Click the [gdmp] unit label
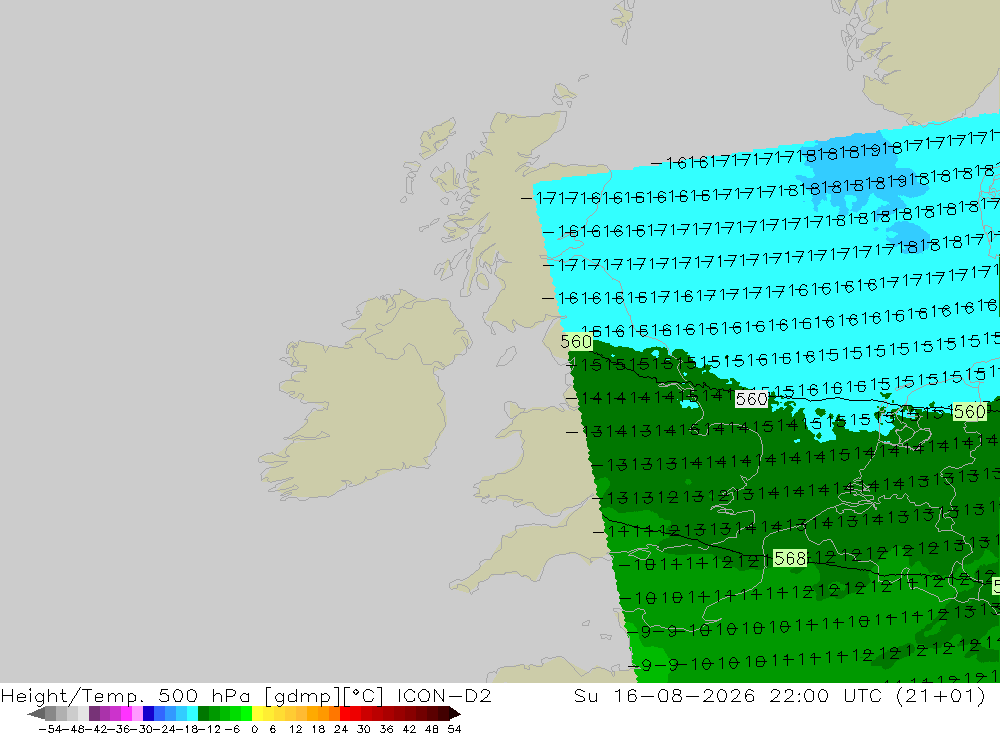 coord(302,696)
